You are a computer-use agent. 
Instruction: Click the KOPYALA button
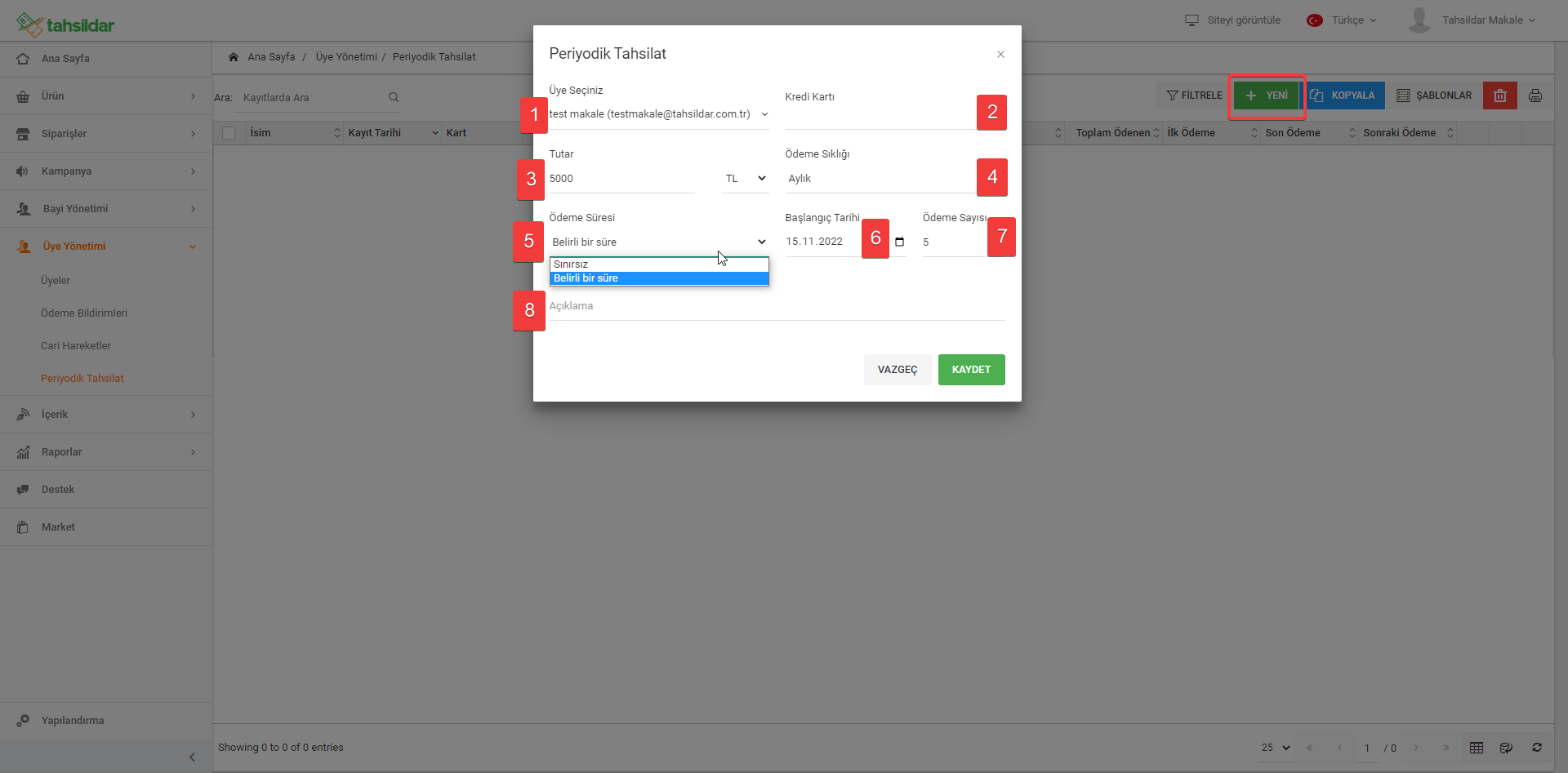coord(1343,96)
